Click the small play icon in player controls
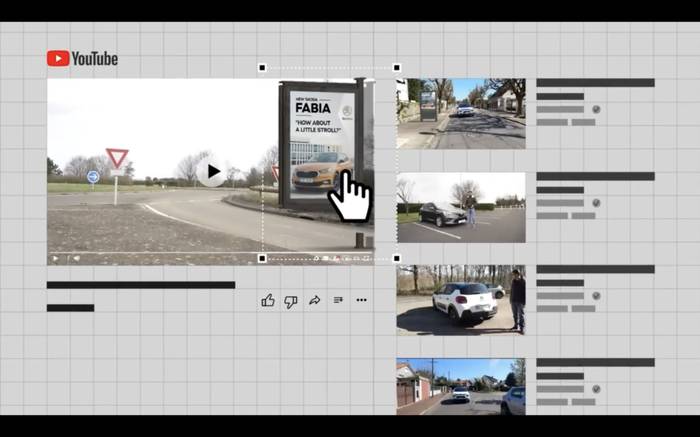This screenshot has width=700, height=437. click(x=55, y=258)
